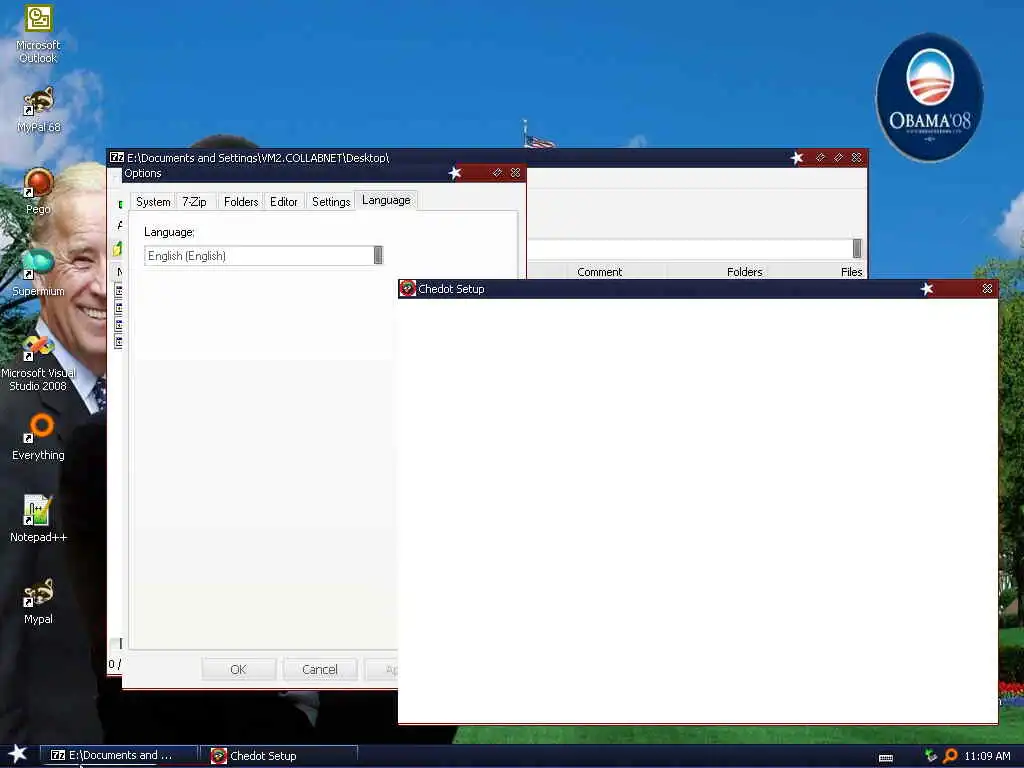Viewport: 1024px width, 768px height.
Task: Select the Language tab
Action: coord(386,200)
